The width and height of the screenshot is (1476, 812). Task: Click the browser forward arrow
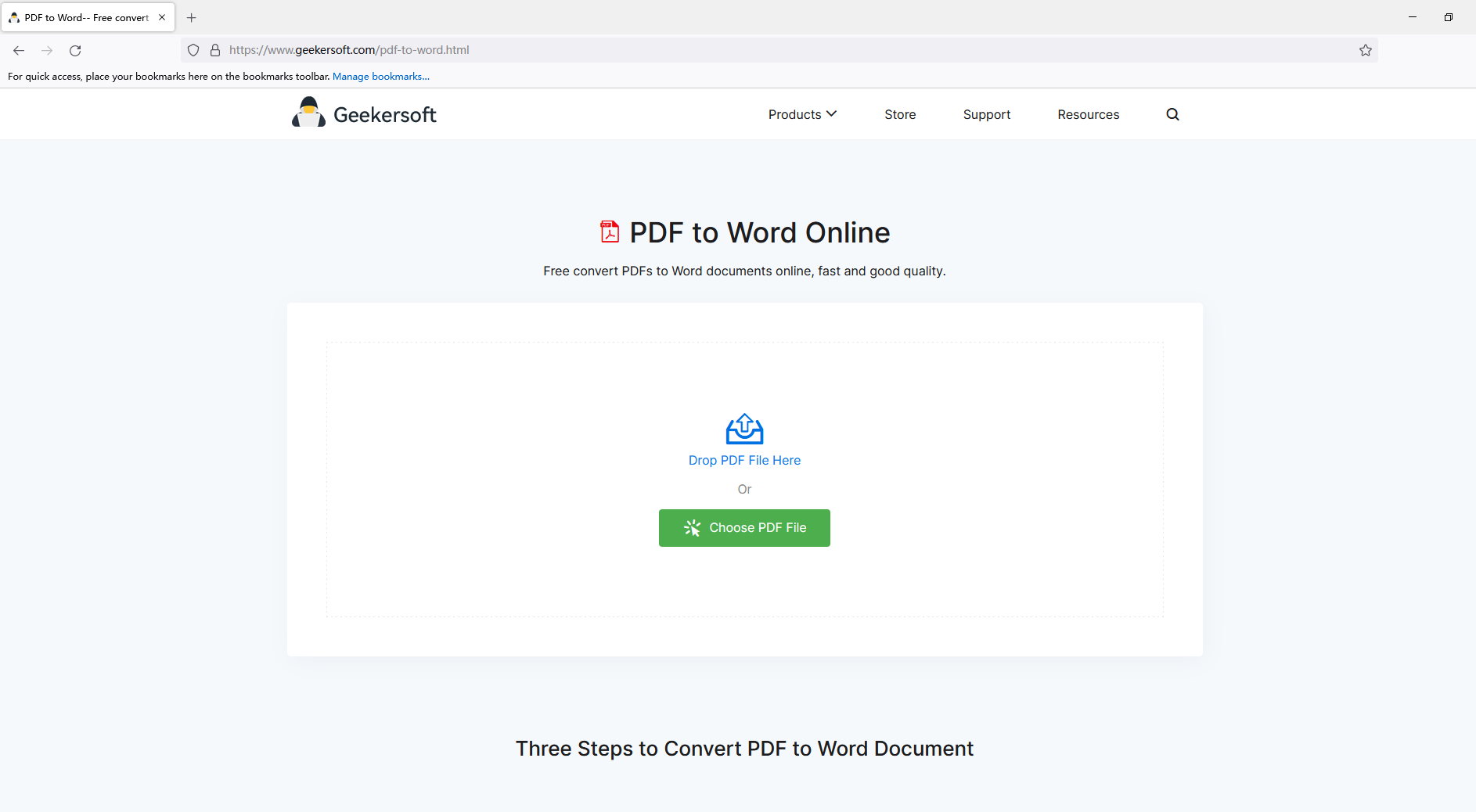pos(47,50)
